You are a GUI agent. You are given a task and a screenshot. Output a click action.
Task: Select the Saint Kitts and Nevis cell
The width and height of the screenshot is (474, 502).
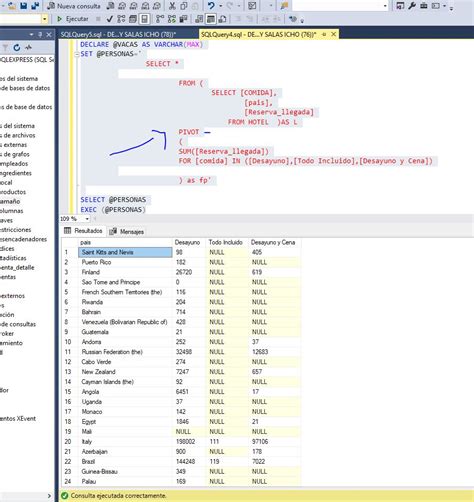[x=125, y=252]
